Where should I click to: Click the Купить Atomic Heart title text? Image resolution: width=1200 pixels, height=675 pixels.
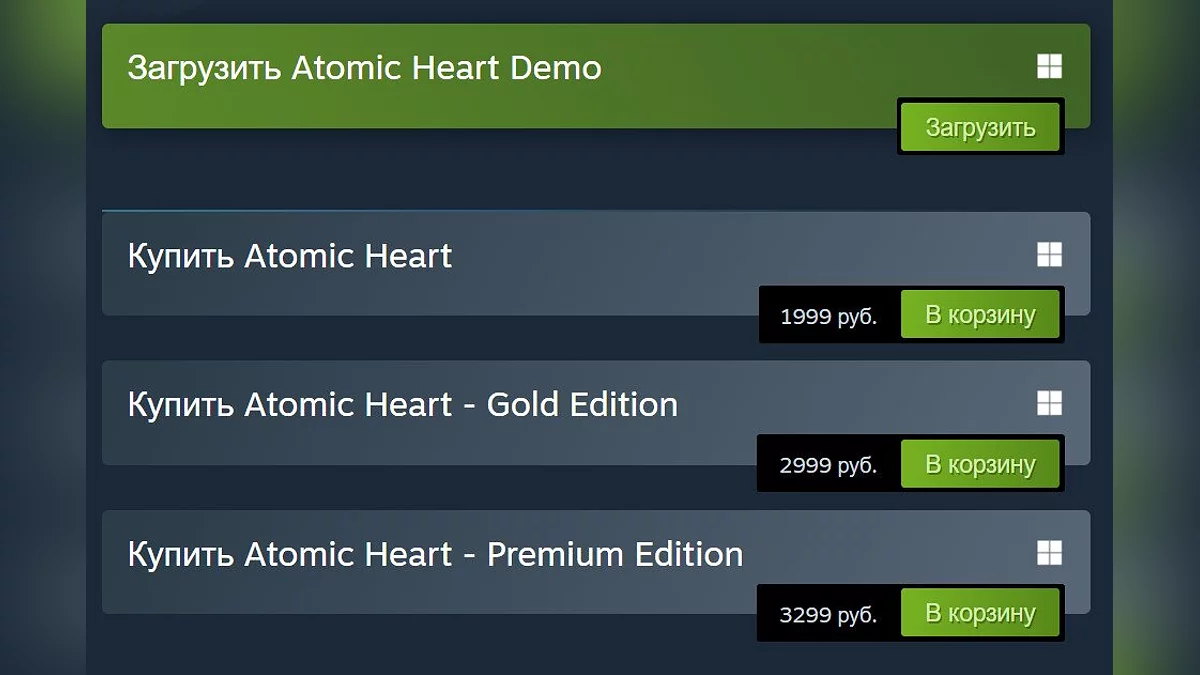click(290, 256)
